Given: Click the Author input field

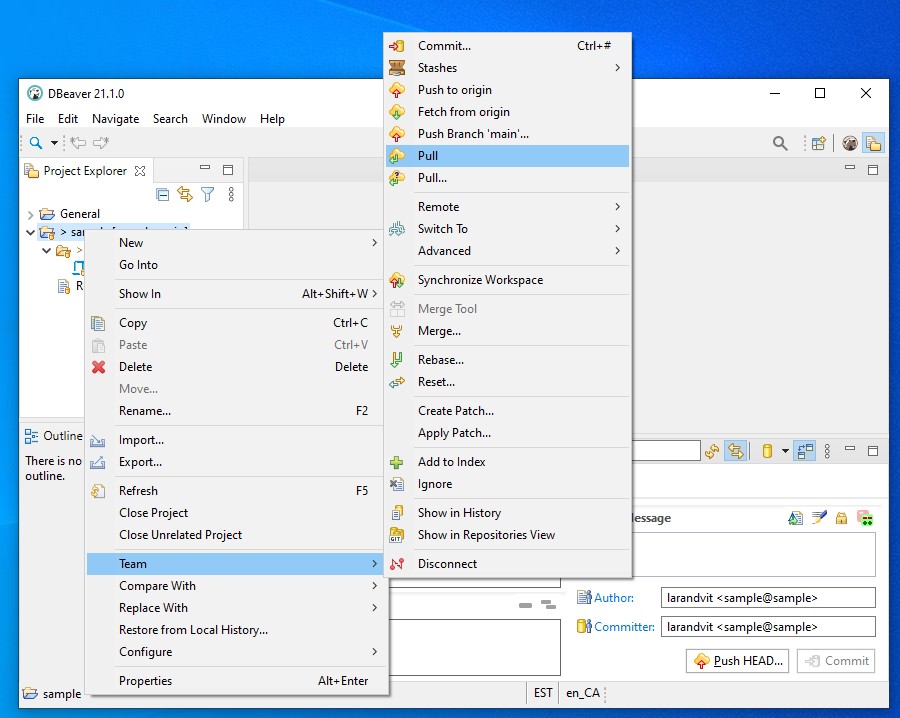Looking at the screenshot, I should click(x=769, y=598).
